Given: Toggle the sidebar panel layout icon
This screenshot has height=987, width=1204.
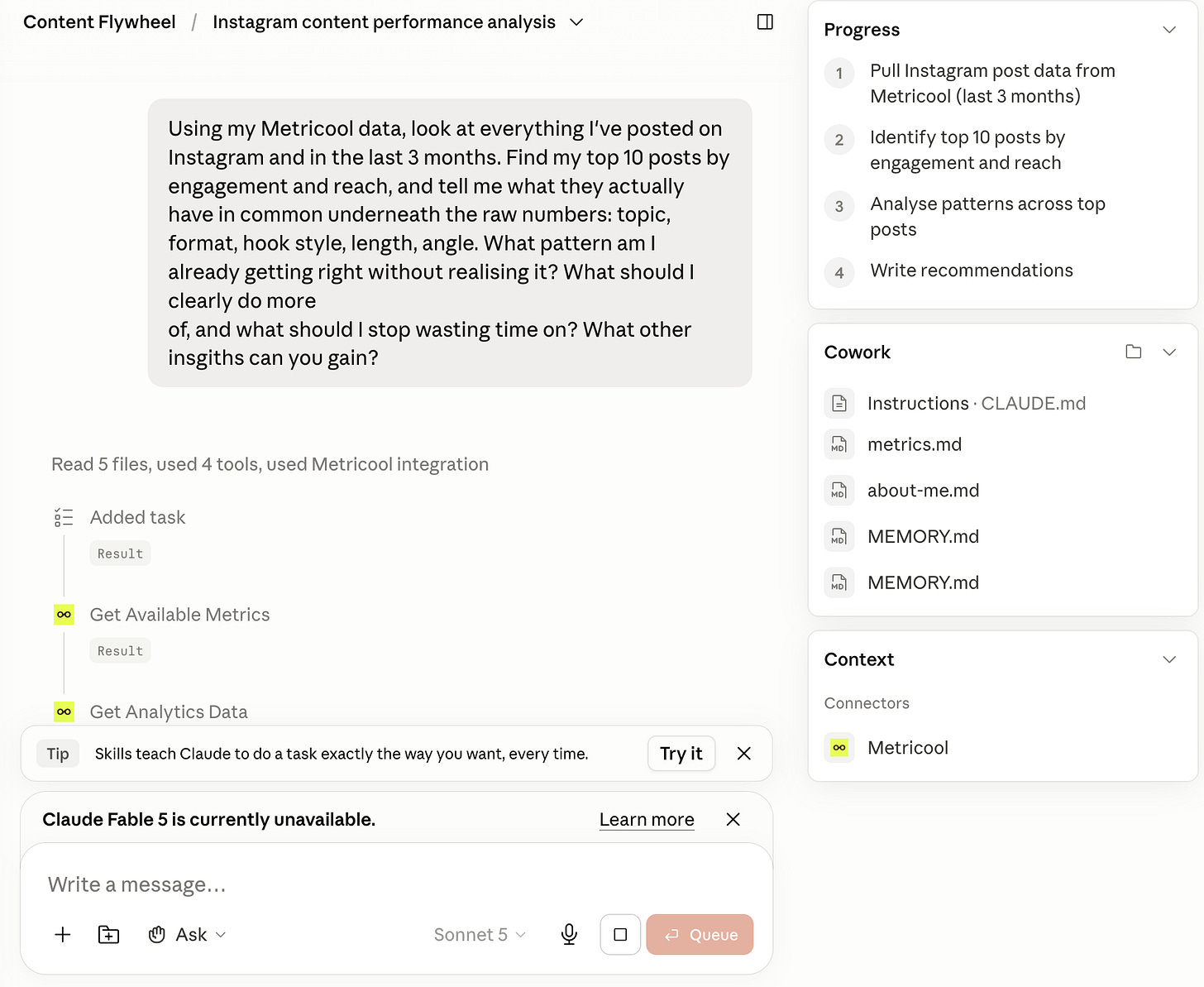Looking at the screenshot, I should coord(765,22).
